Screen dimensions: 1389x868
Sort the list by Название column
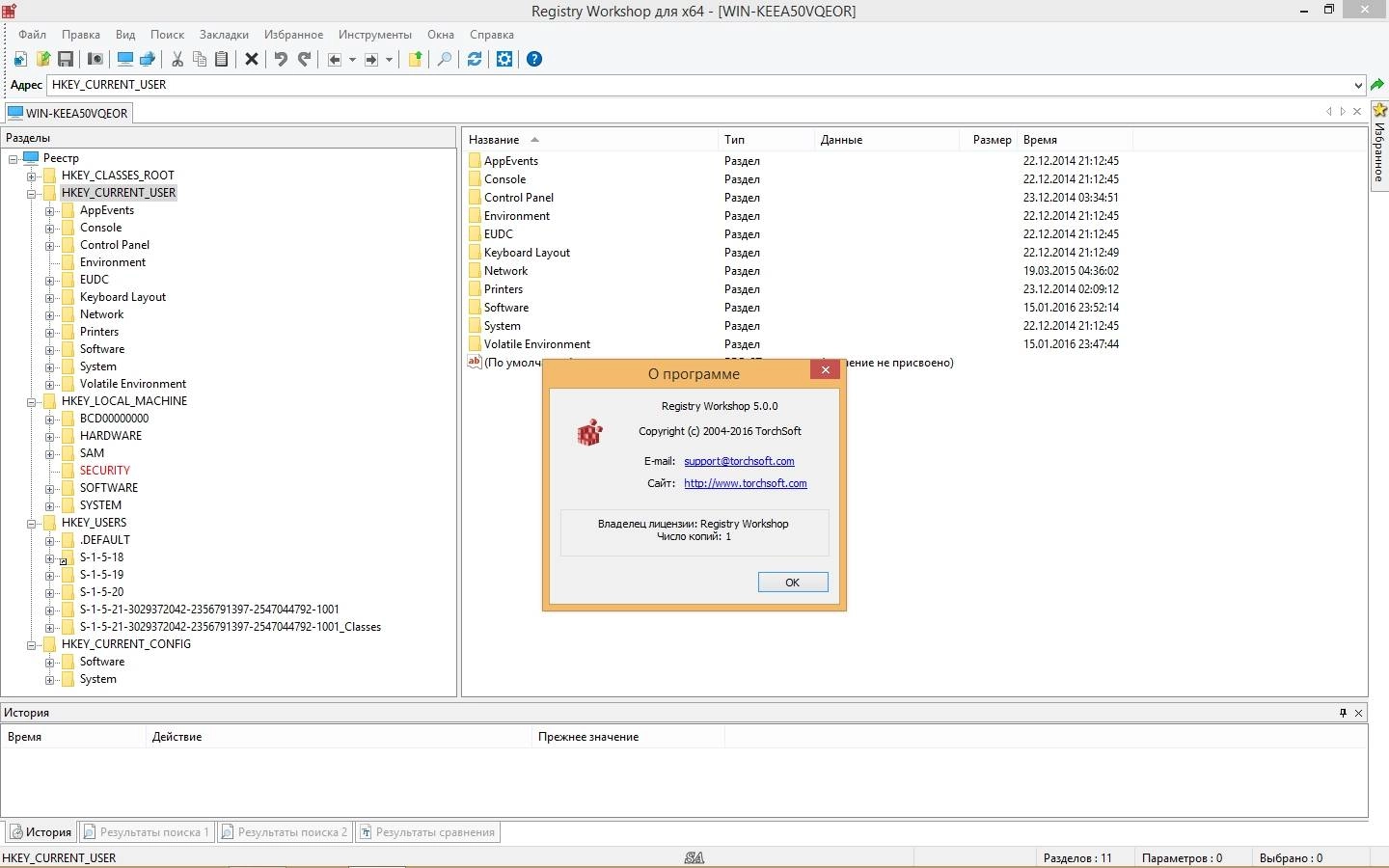pos(590,140)
